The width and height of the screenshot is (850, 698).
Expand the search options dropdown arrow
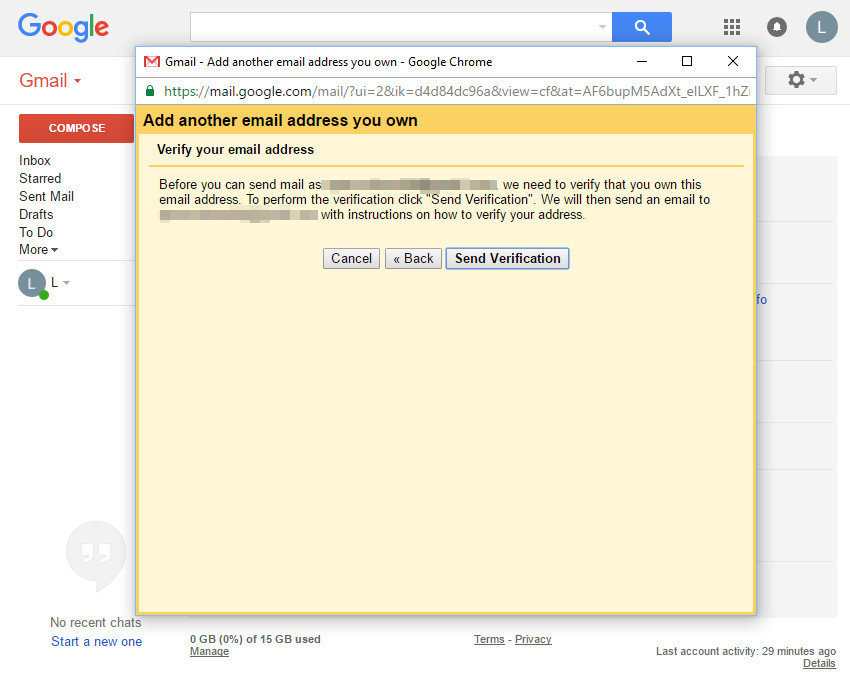pos(602,27)
